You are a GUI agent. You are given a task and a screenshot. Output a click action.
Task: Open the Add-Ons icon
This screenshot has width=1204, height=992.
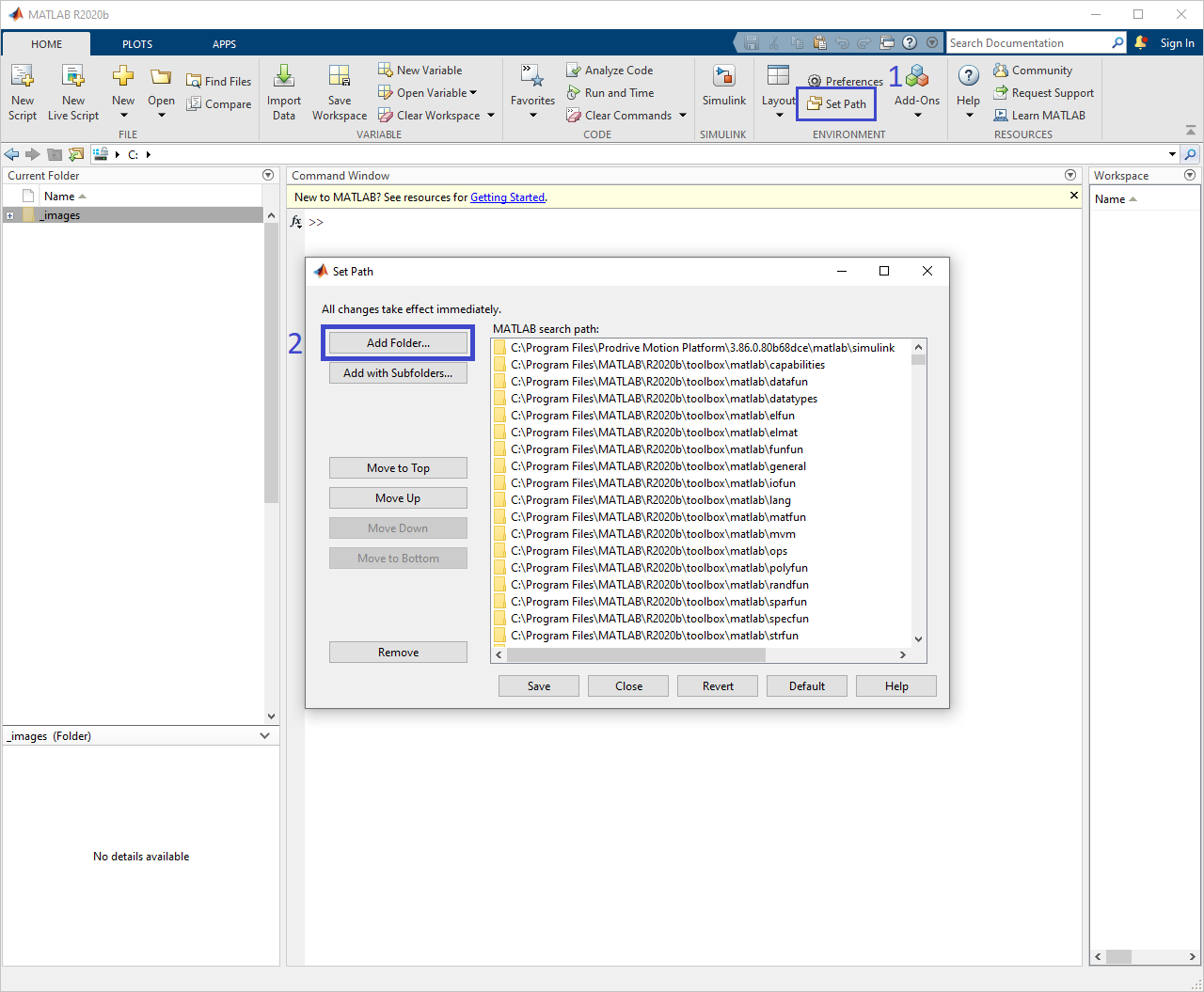pos(916,89)
